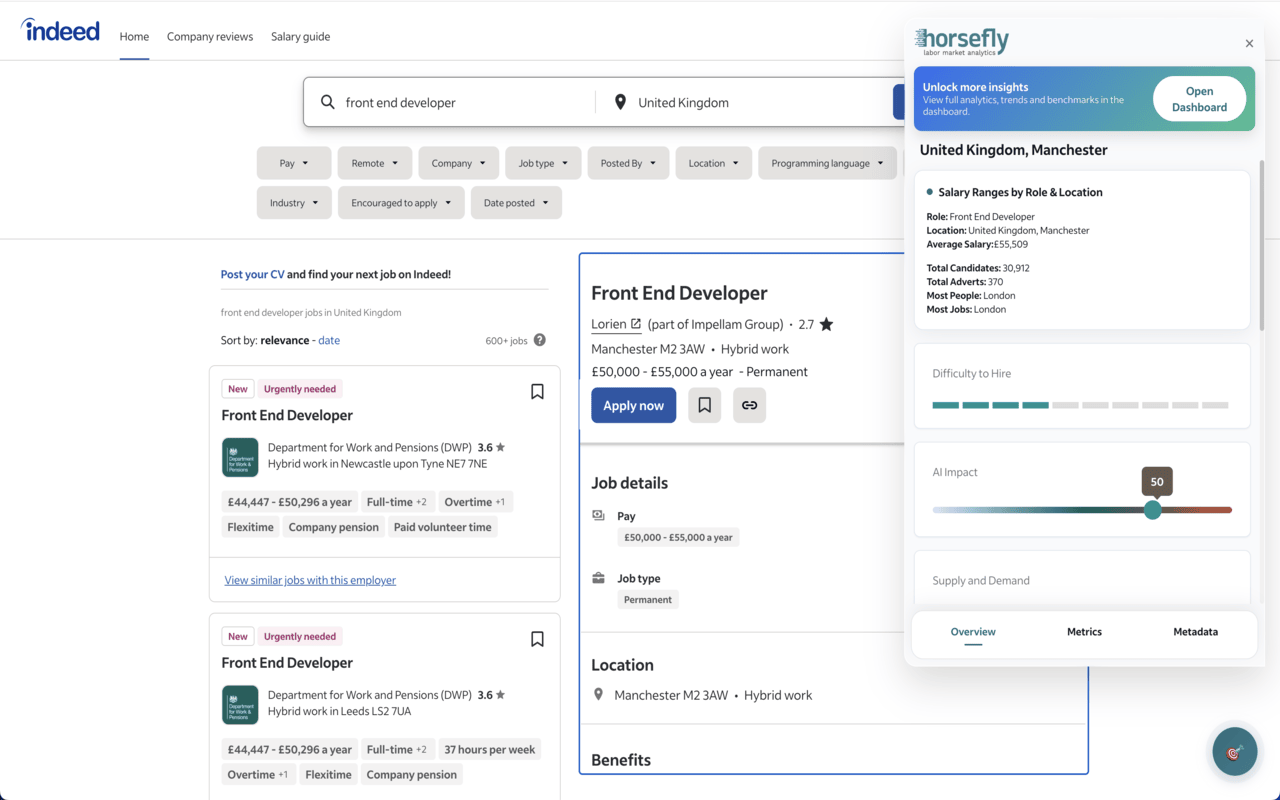The image size is (1280, 800).
Task: Switch to Horsefly Metadata tab
Action: coord(1195,632)
